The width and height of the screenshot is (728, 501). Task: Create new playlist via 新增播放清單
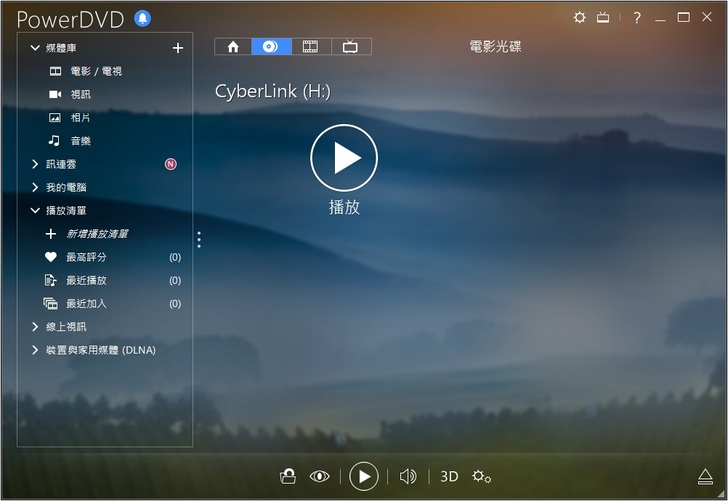point(97,234)
